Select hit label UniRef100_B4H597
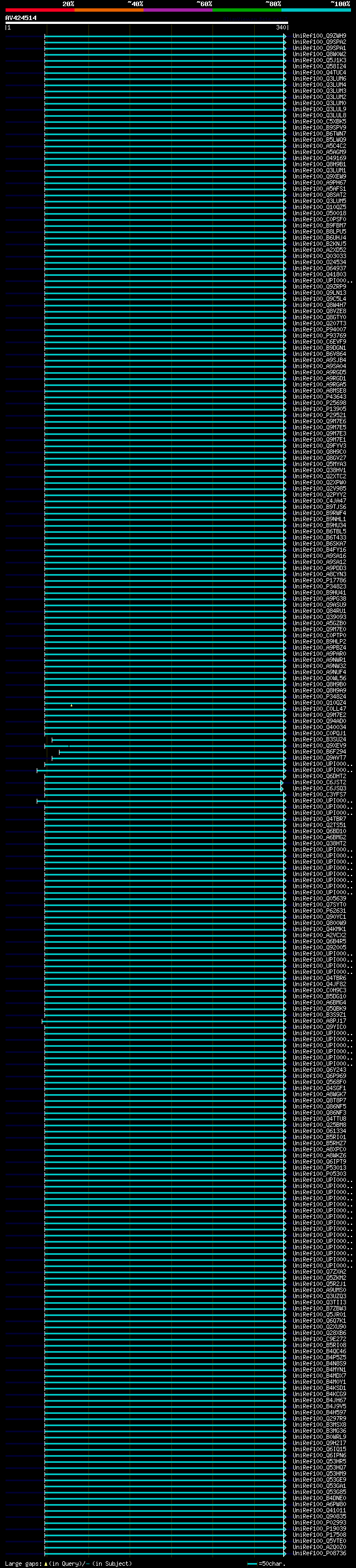Viewport: 356px width, 1568px height. 319,1412
